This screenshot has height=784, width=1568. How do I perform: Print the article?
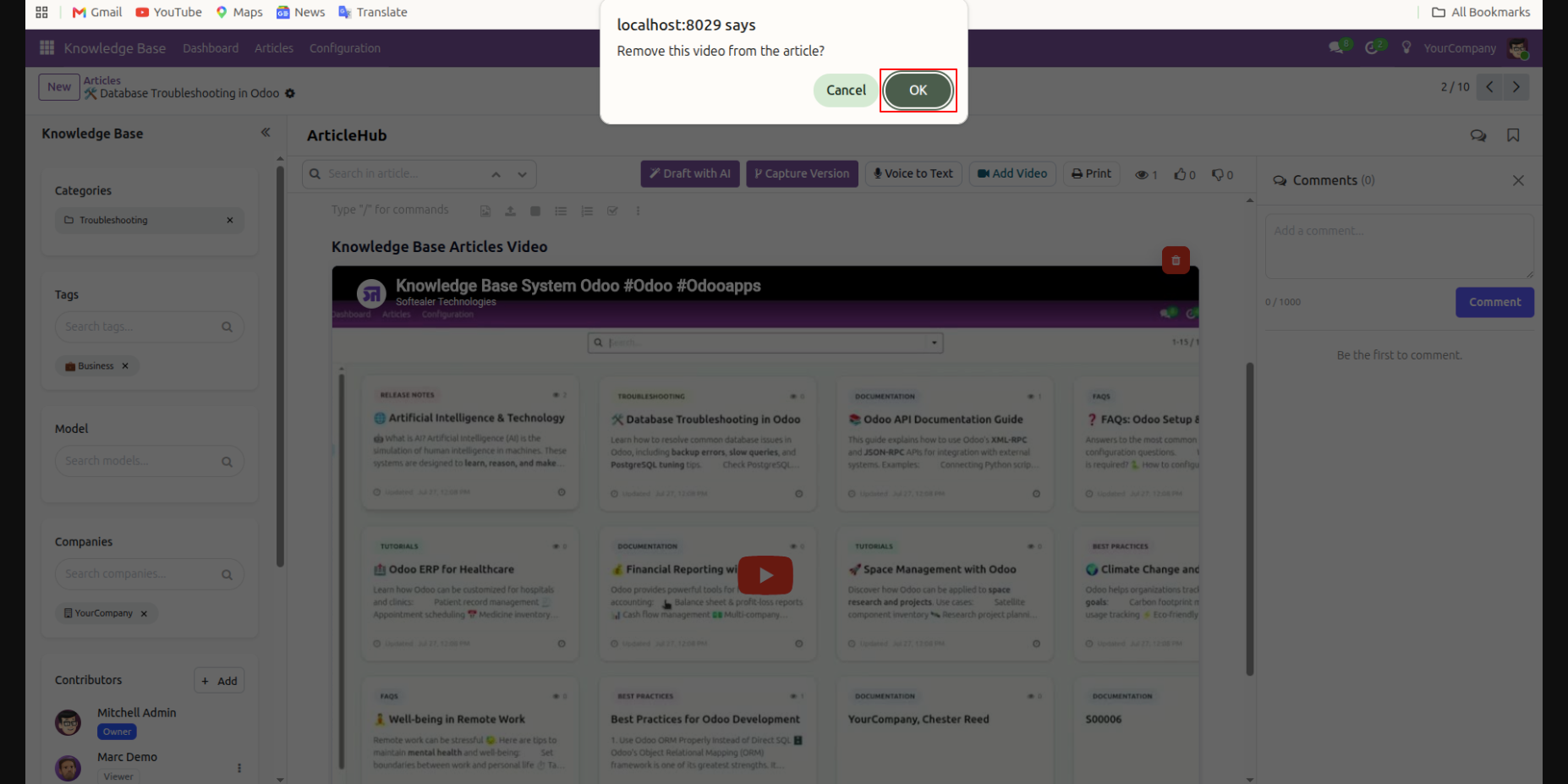point(1091,173)
